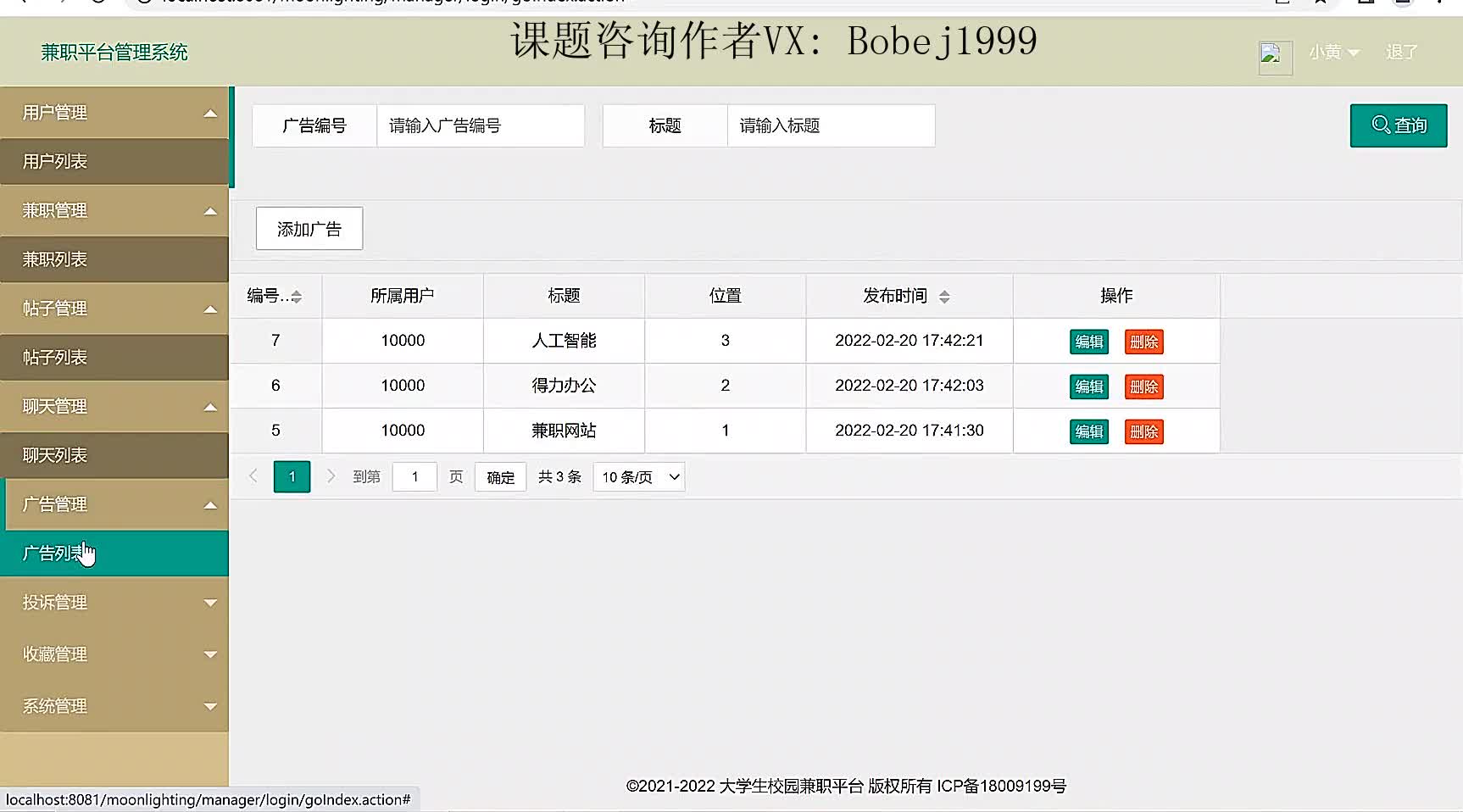The width and height of the screenshot is (1463, 812).
Task: Click the 查询 search button
Action: tap(1399, 125)
